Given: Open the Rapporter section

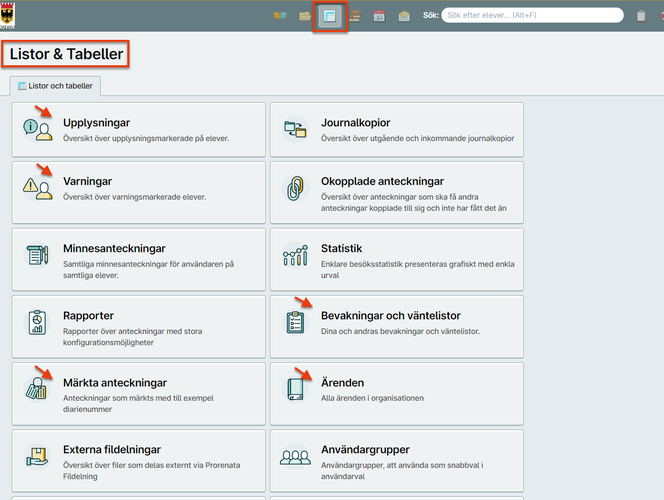Looking at the screenshot, I should [x=138, y=327].
